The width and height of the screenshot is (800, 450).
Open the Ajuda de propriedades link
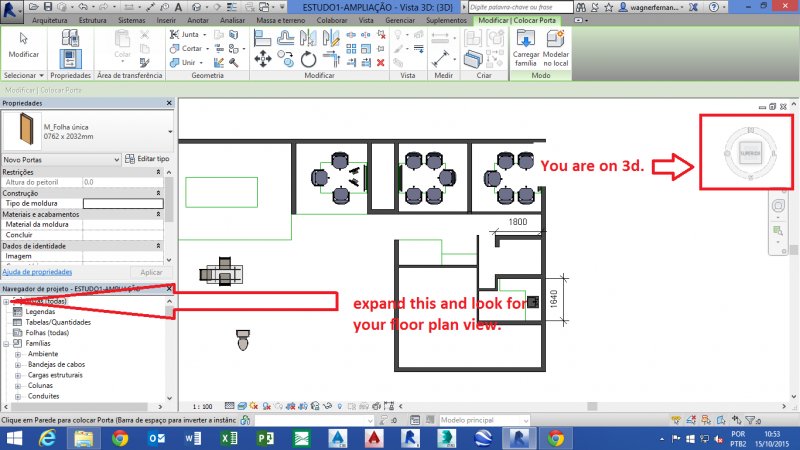click(37, 272)
